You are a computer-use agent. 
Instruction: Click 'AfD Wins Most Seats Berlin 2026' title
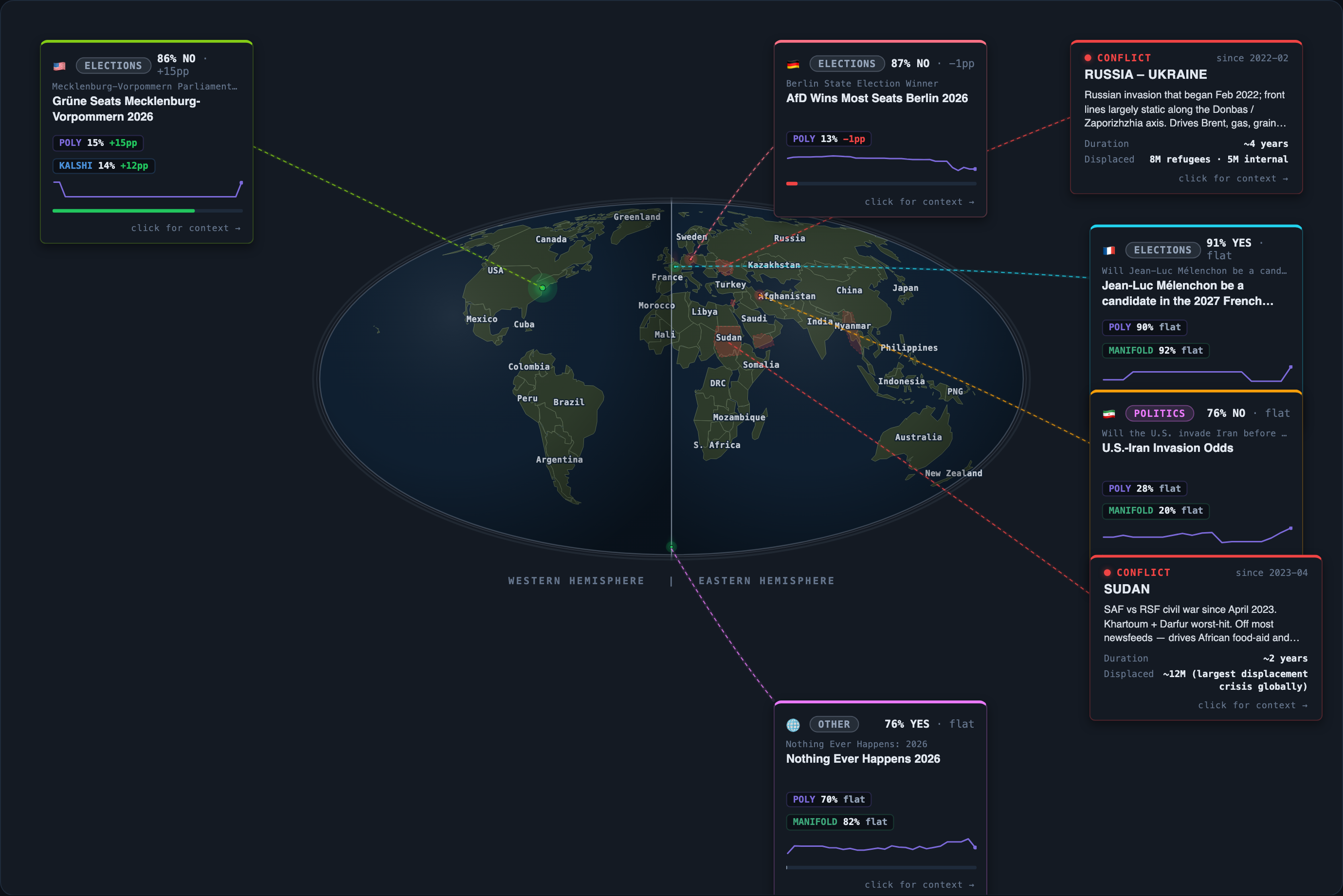(877, 98)
